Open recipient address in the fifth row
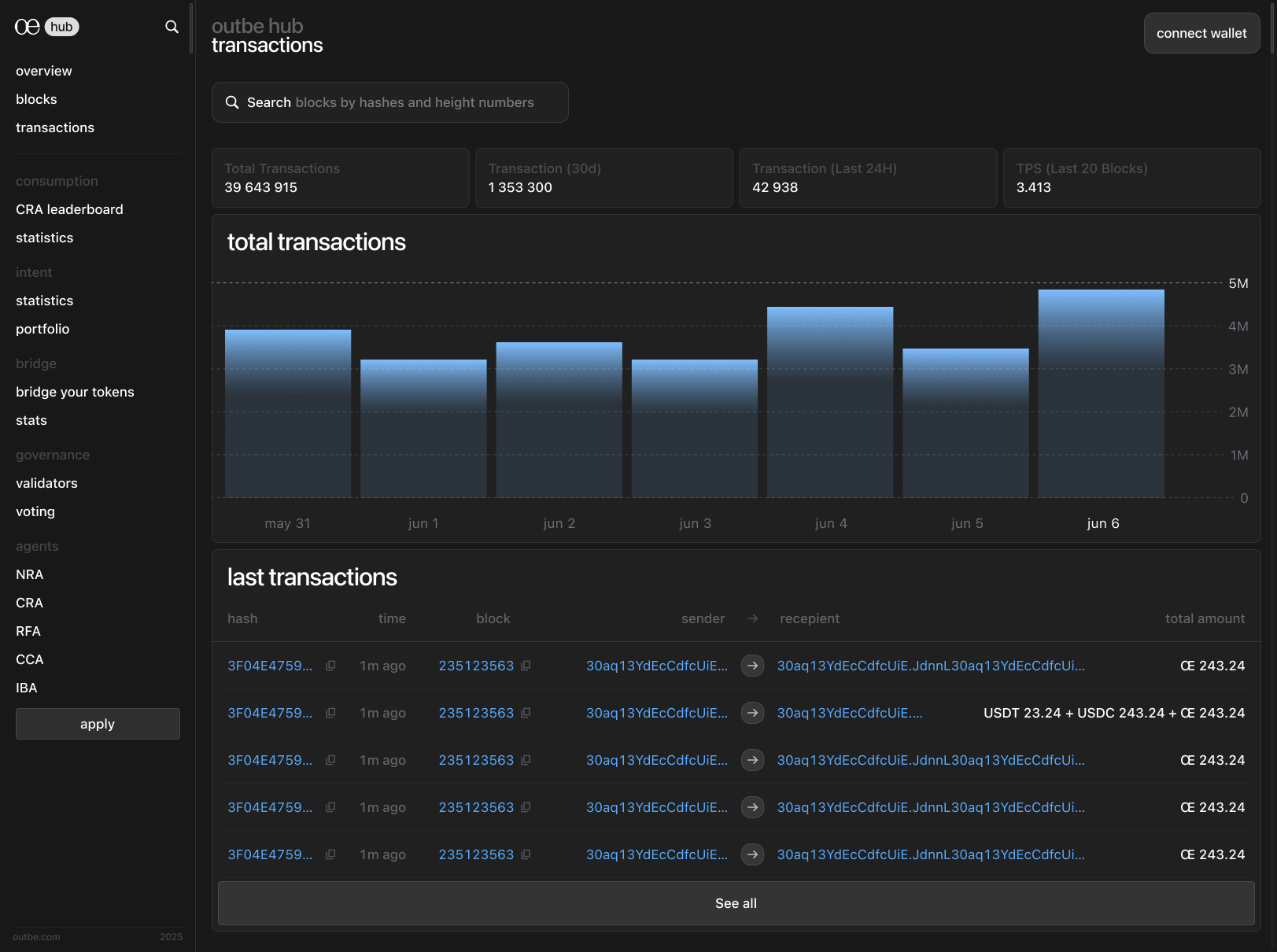The image size is (1277, 952). pyautogui.click(x=931, y=854)
